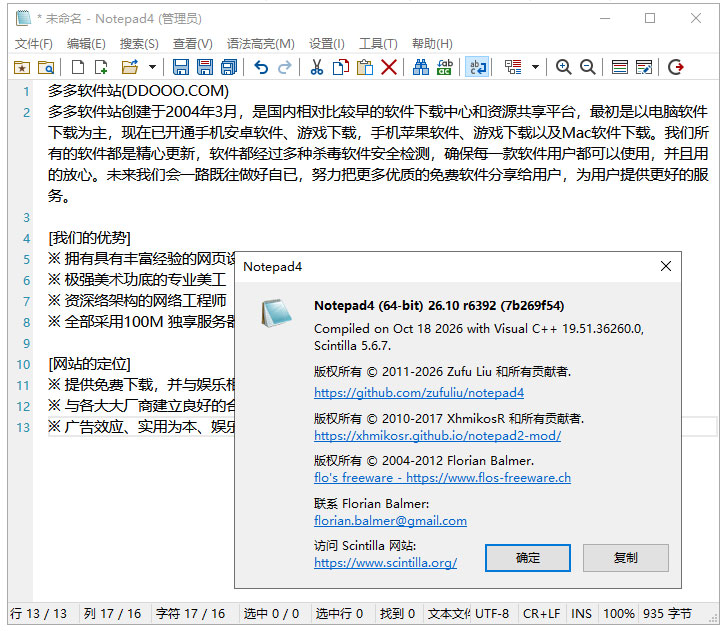This screenshot has width=728, height=631.
Task: Click the [网站的定位] heading line
Action: pyautogui.click(x=89, y=364)
